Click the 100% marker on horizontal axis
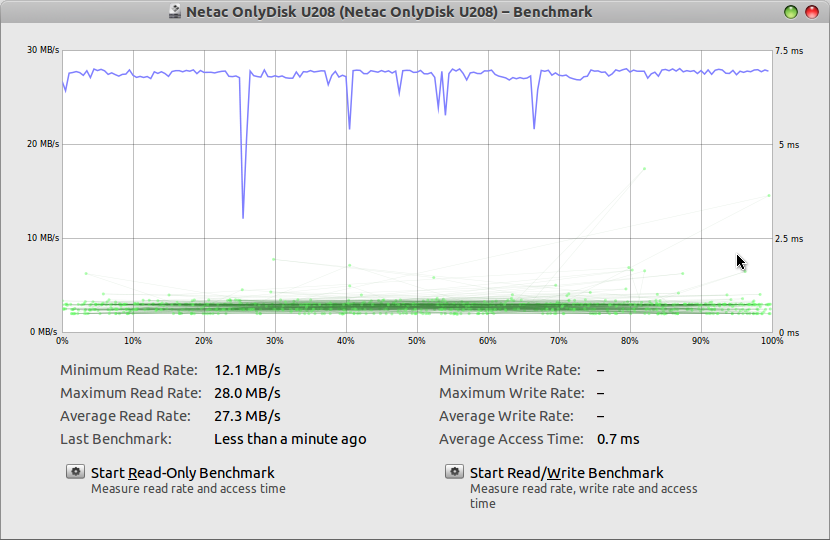The height and width of the screenshot is (540, 830). [770, 341]
